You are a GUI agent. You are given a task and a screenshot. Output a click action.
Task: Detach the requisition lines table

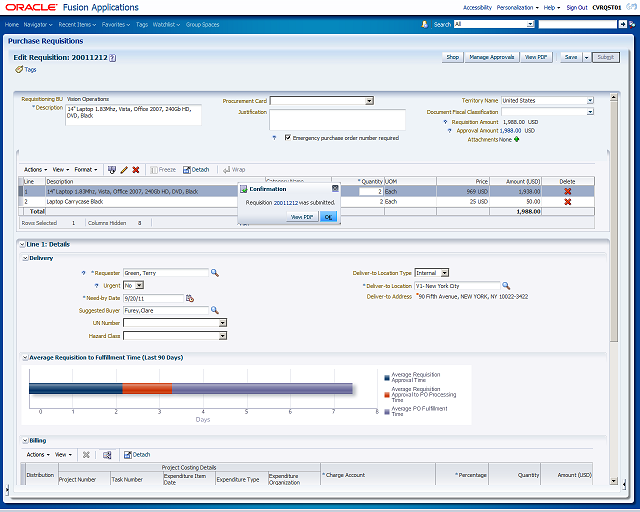coord(196,170)
